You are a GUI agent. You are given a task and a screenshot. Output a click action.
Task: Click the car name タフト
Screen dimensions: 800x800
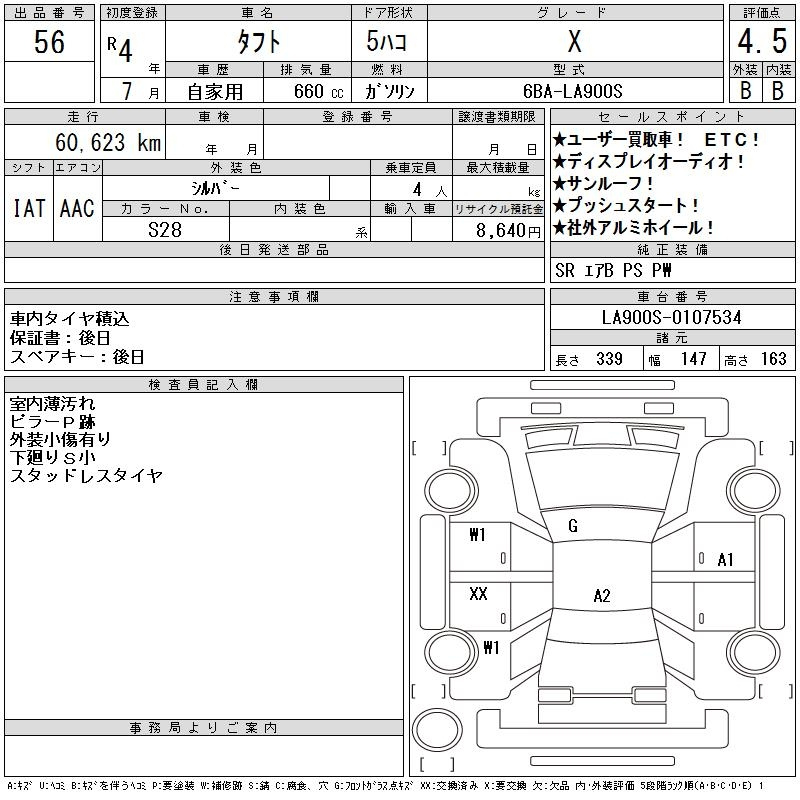click(x=259, y=41)
